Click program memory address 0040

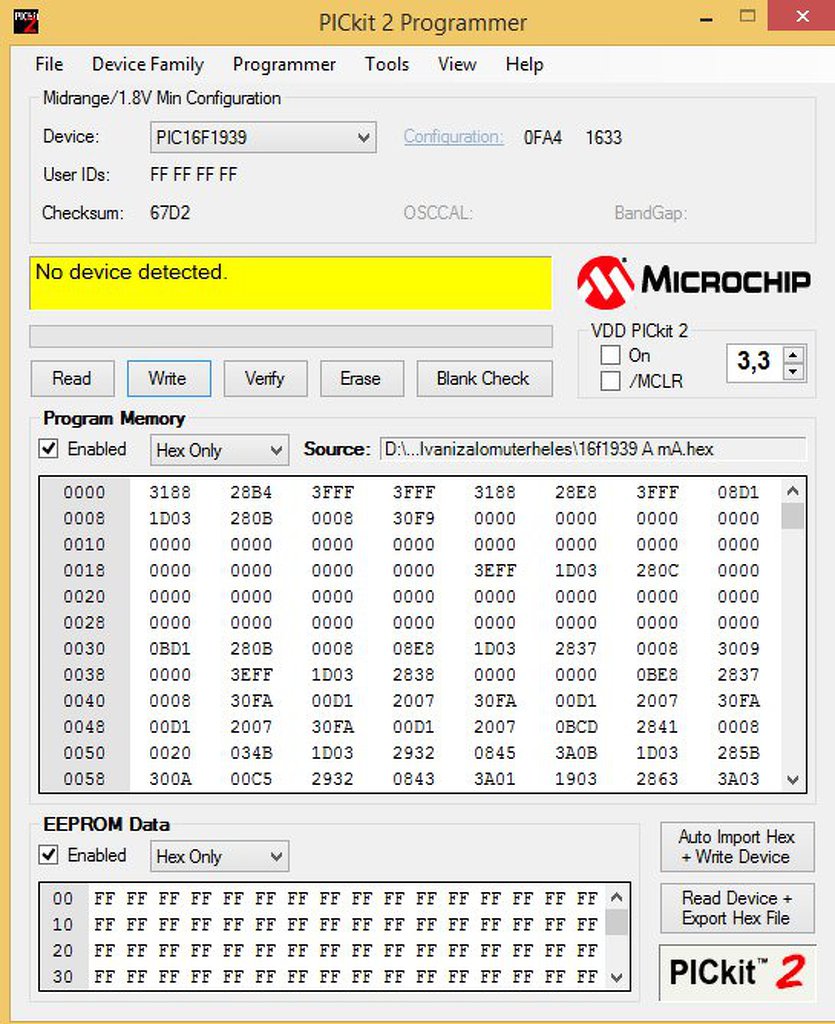click(84, 701)
